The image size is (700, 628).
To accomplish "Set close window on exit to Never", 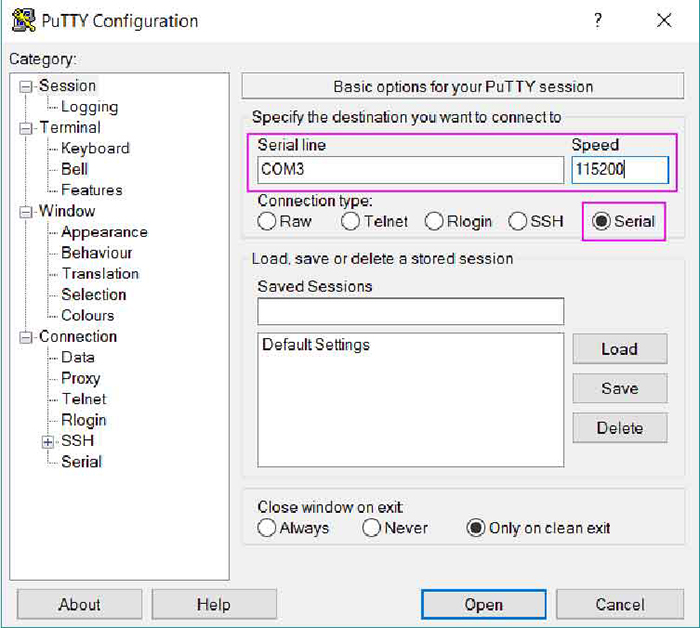I will pos(371,528).
